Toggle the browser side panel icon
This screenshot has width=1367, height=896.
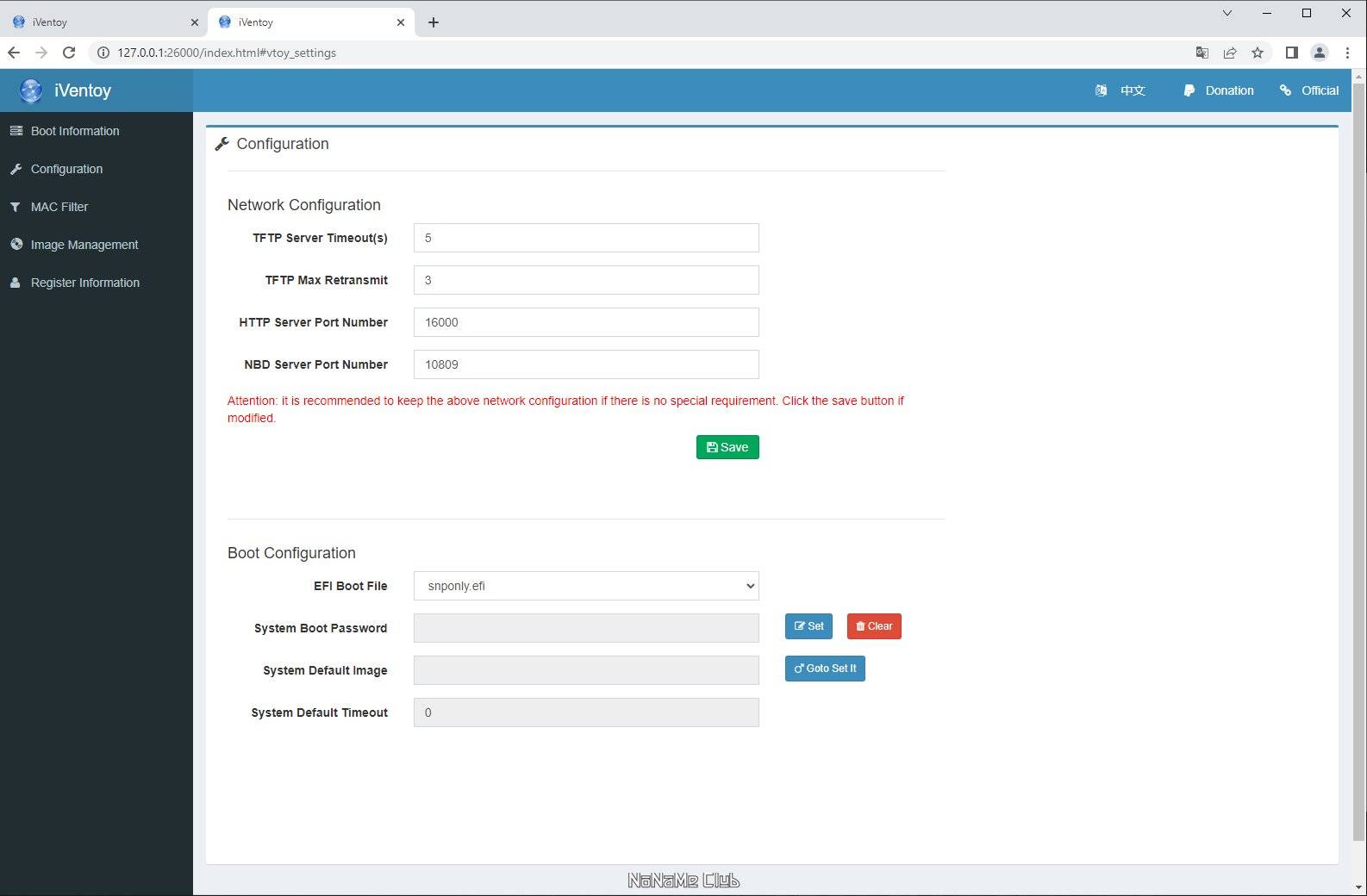1291,53
